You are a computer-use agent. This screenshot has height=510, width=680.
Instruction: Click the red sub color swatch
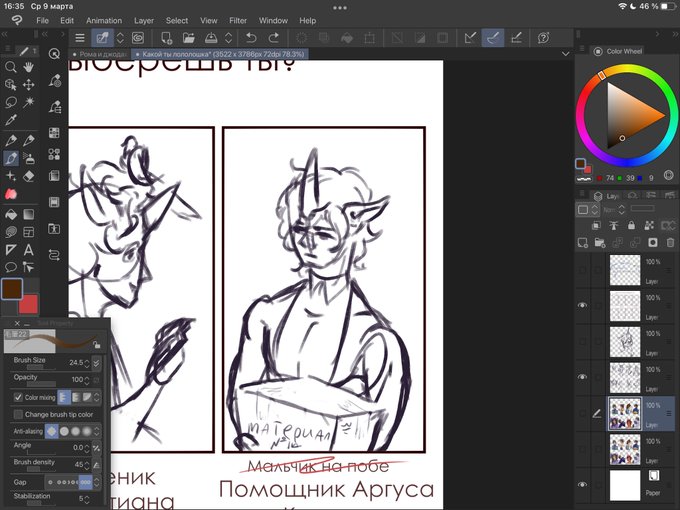click(x=29, y=304)
